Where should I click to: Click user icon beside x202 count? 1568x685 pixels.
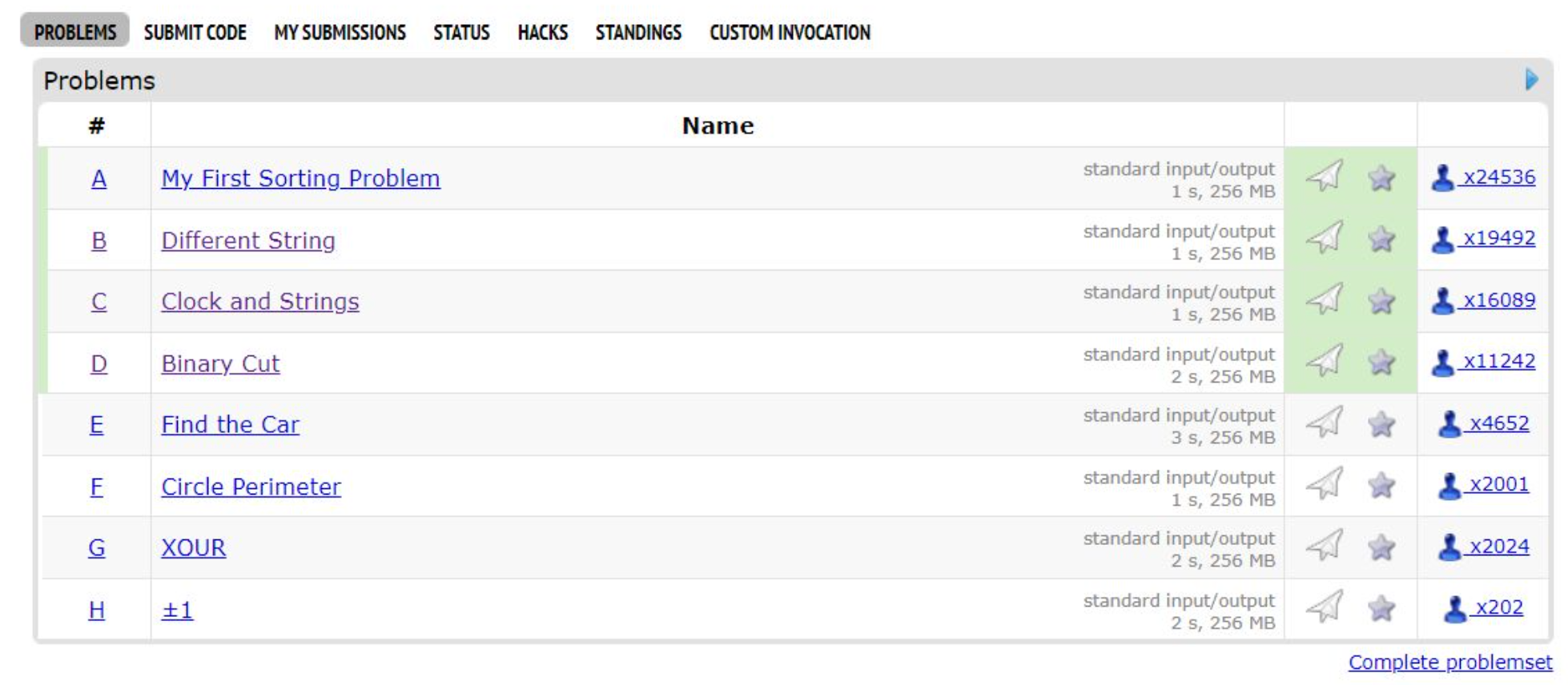pyautogui.click(x=1454, y=608)
